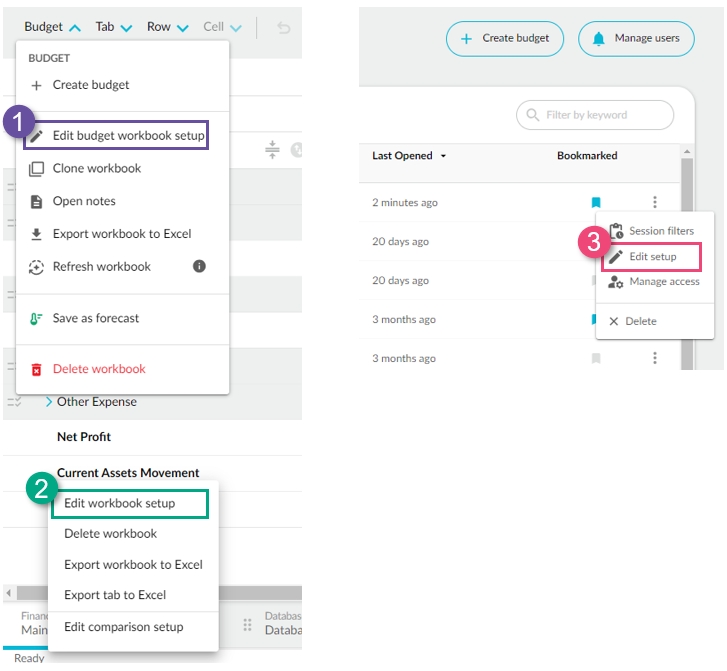The height and width of the screenshot is (671, 727).
Task: Expand the Other Expense row
Action: point(49,402)
